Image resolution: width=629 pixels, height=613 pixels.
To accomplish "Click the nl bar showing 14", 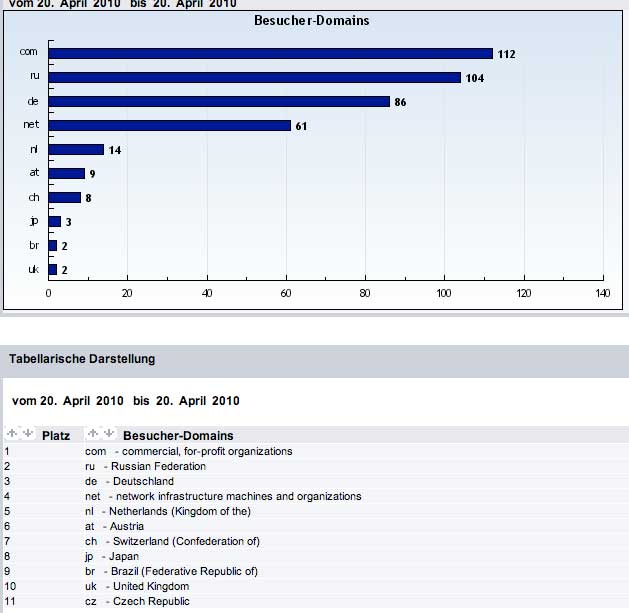I will 76,149.
